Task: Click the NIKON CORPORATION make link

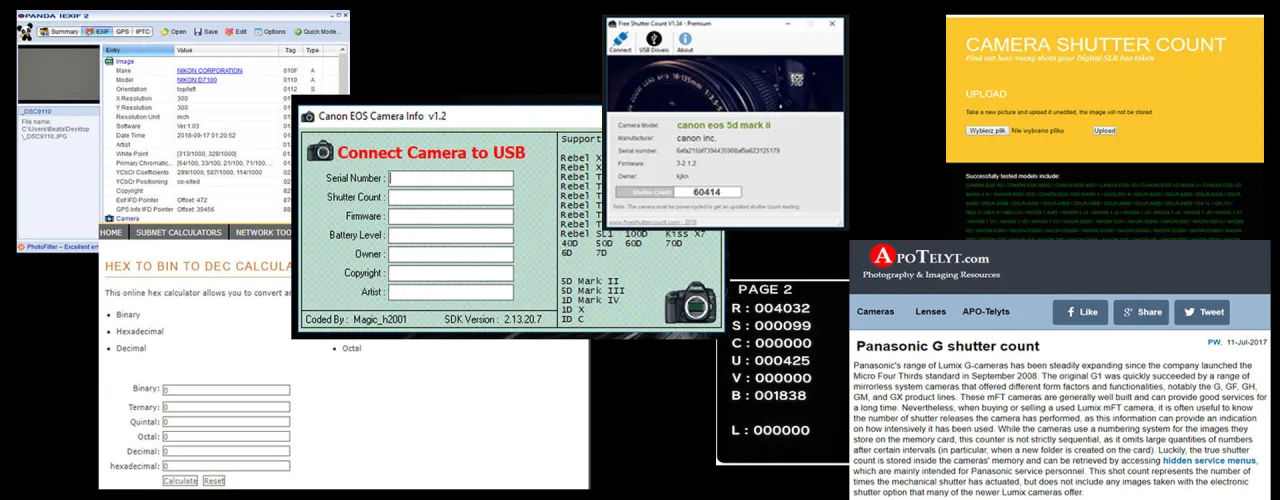Action: (209, 71)
